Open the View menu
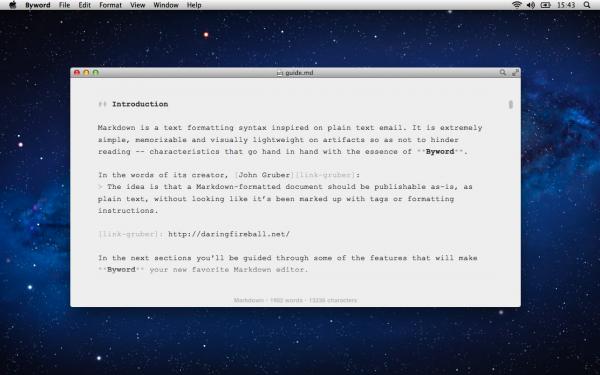Viewport: 600px width, 375px height. click(x=137, y=5)
